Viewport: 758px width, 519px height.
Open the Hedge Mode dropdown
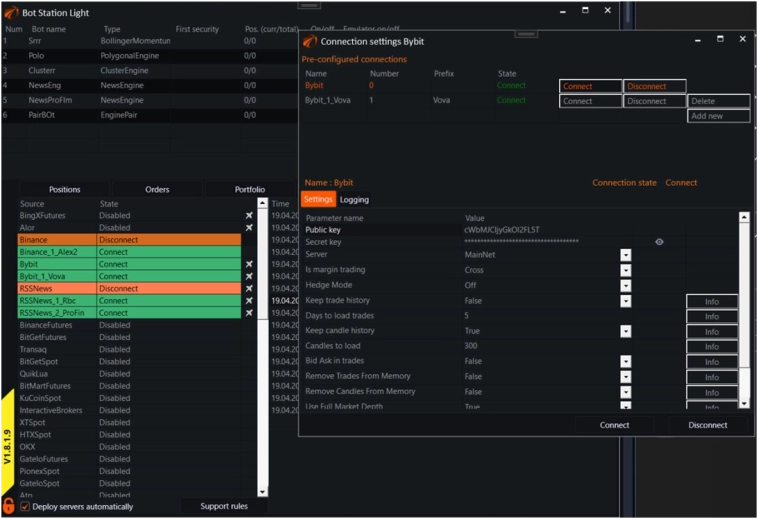coord(626,286)
